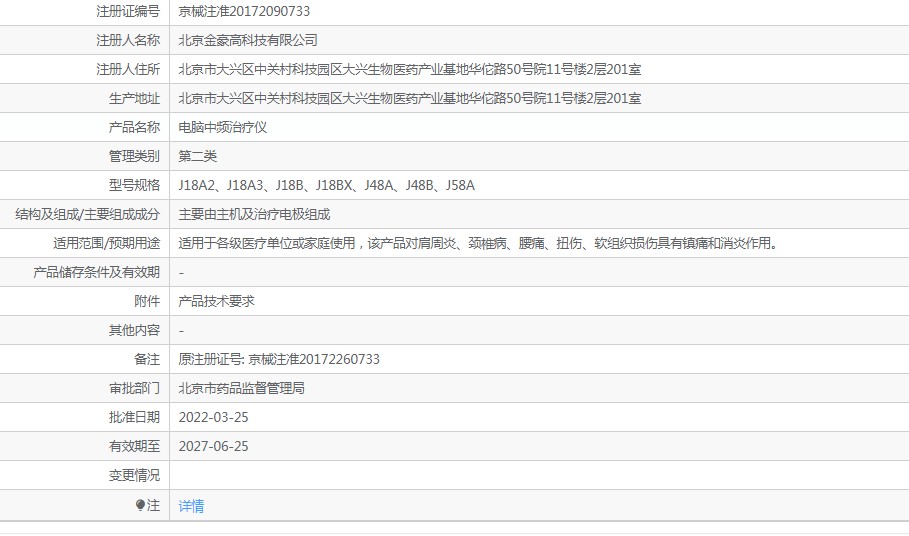Click original registration number 京械注准20172260733
The height and width of the screenshot is (536, 909).
point(314,359)
